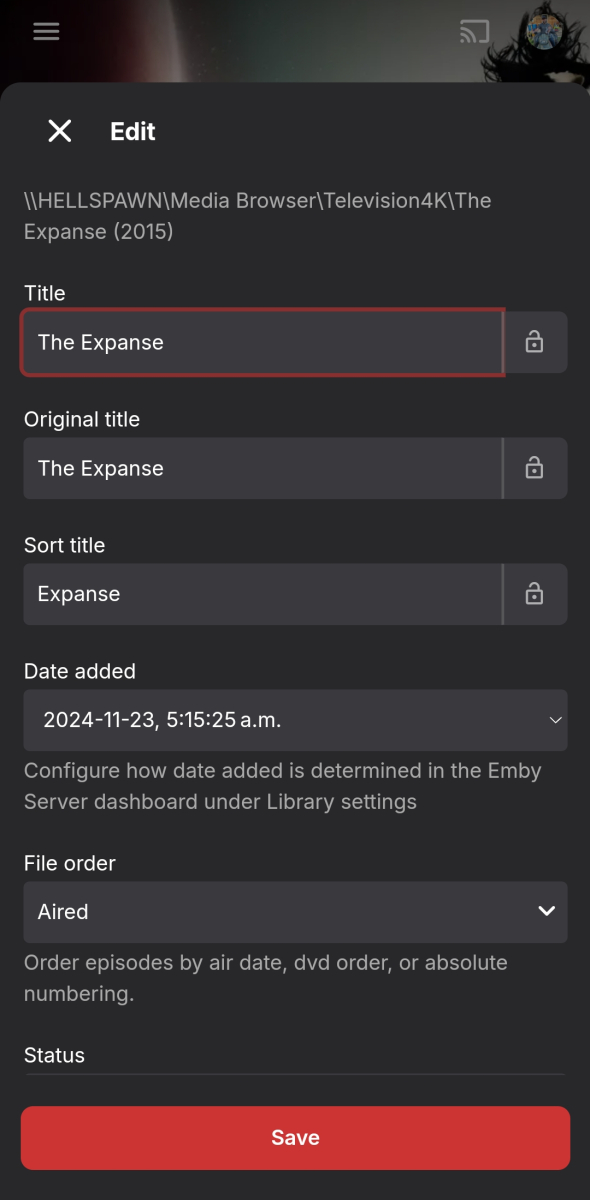This screenshot has width=590, height=1200.
Task: Toggle the lock for the Sort title
Action: point(536,594)
